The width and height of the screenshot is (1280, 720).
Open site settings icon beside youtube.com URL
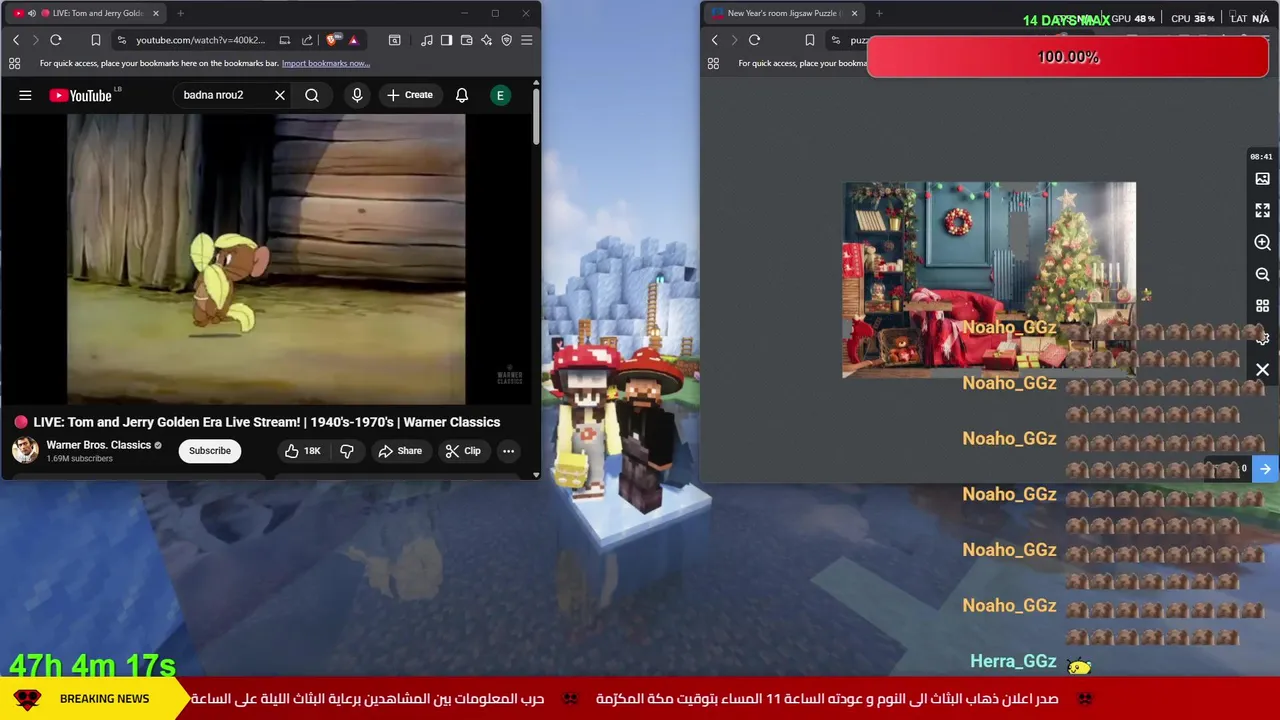(x=121, y=40)
